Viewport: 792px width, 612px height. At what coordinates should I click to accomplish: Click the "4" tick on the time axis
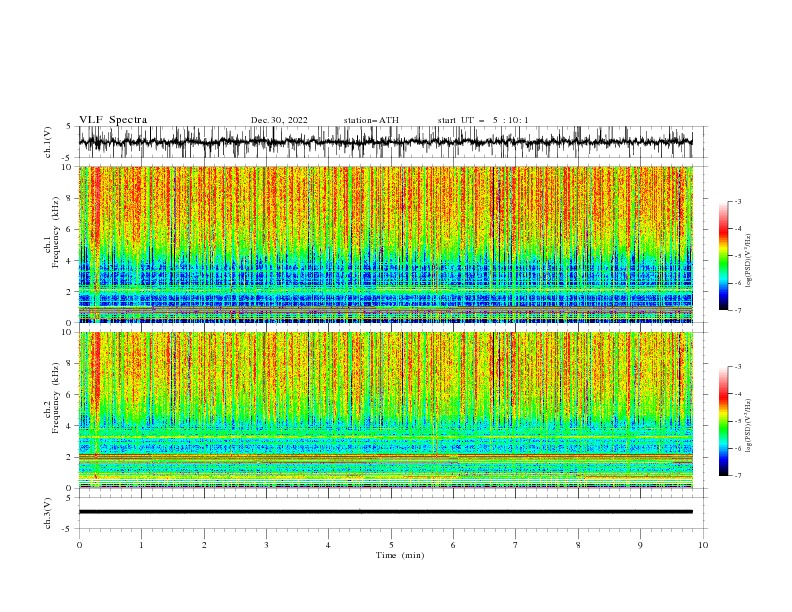coord(328,545)
